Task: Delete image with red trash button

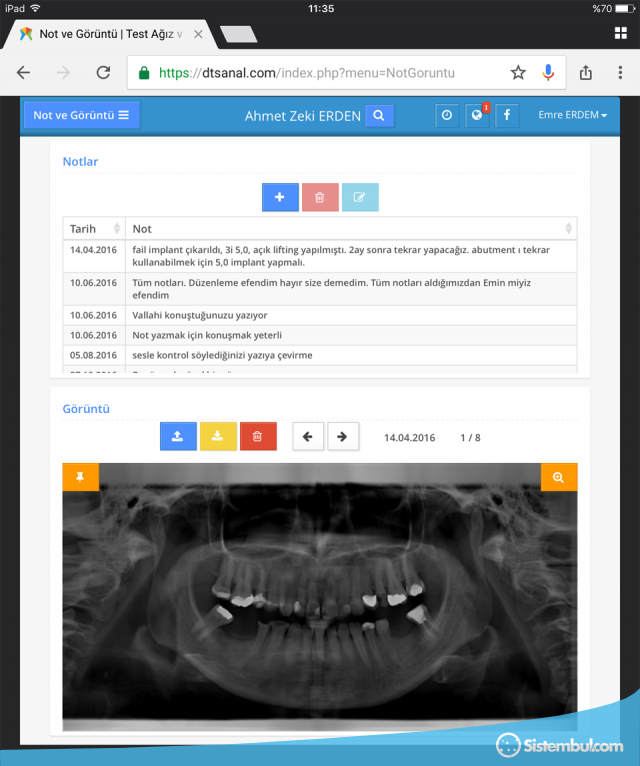Action: click(x=258, y=436)
